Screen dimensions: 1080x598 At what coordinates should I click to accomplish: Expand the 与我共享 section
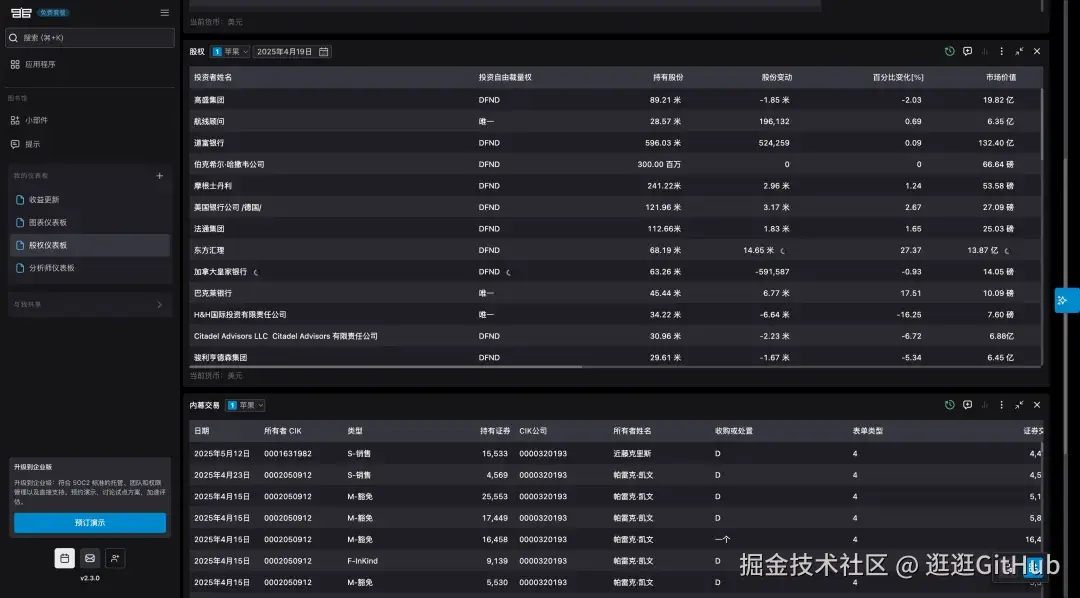[90, 305]
